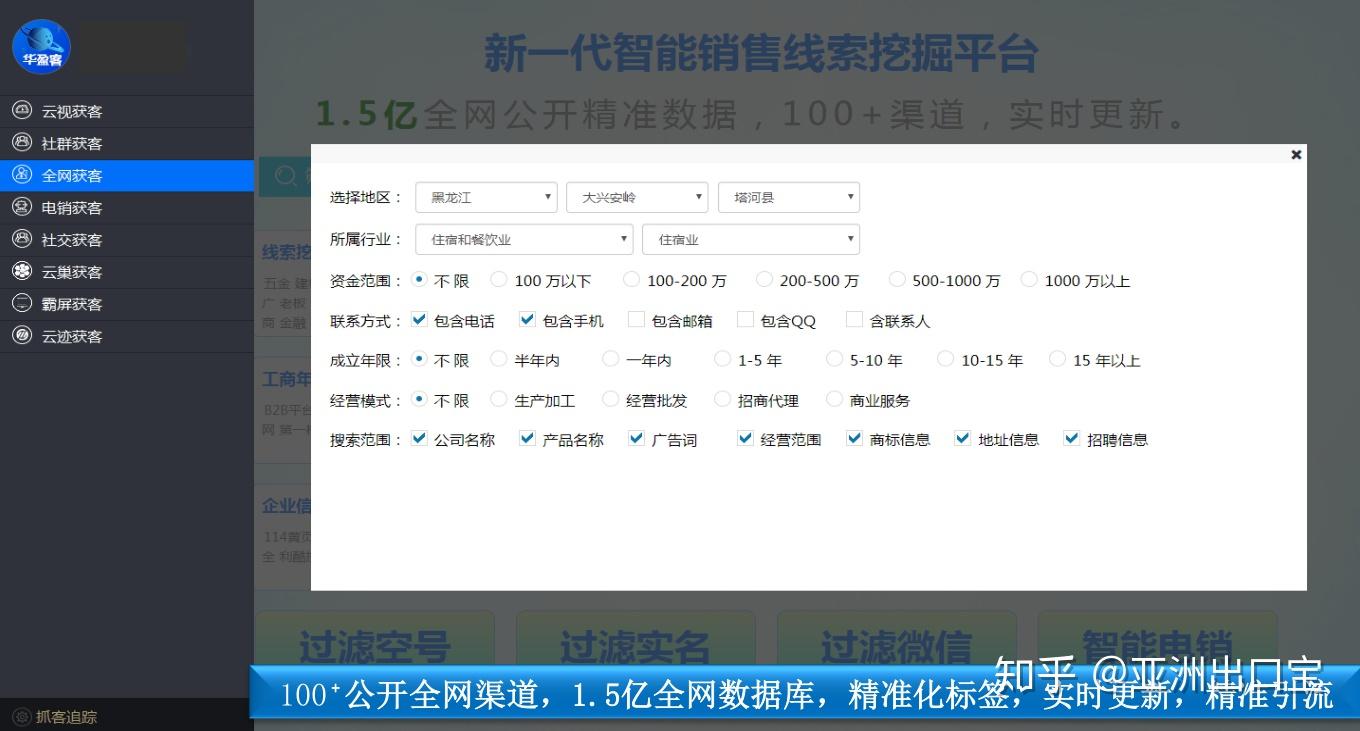Select 1000万以上 capital radio button
1360x731 pixels.
point(1029,279)
